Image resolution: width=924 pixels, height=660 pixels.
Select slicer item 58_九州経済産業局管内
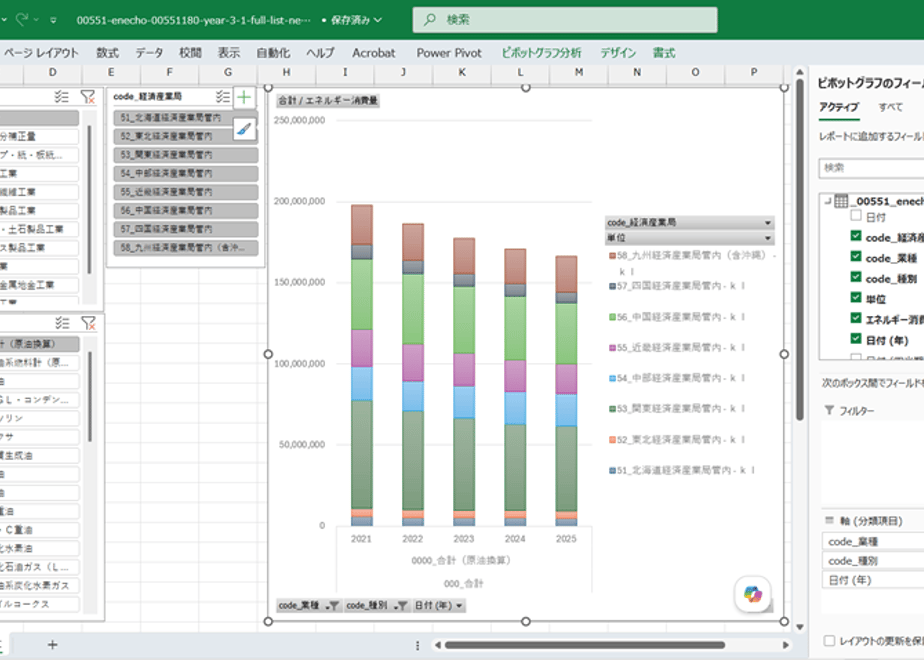point(186,248)
